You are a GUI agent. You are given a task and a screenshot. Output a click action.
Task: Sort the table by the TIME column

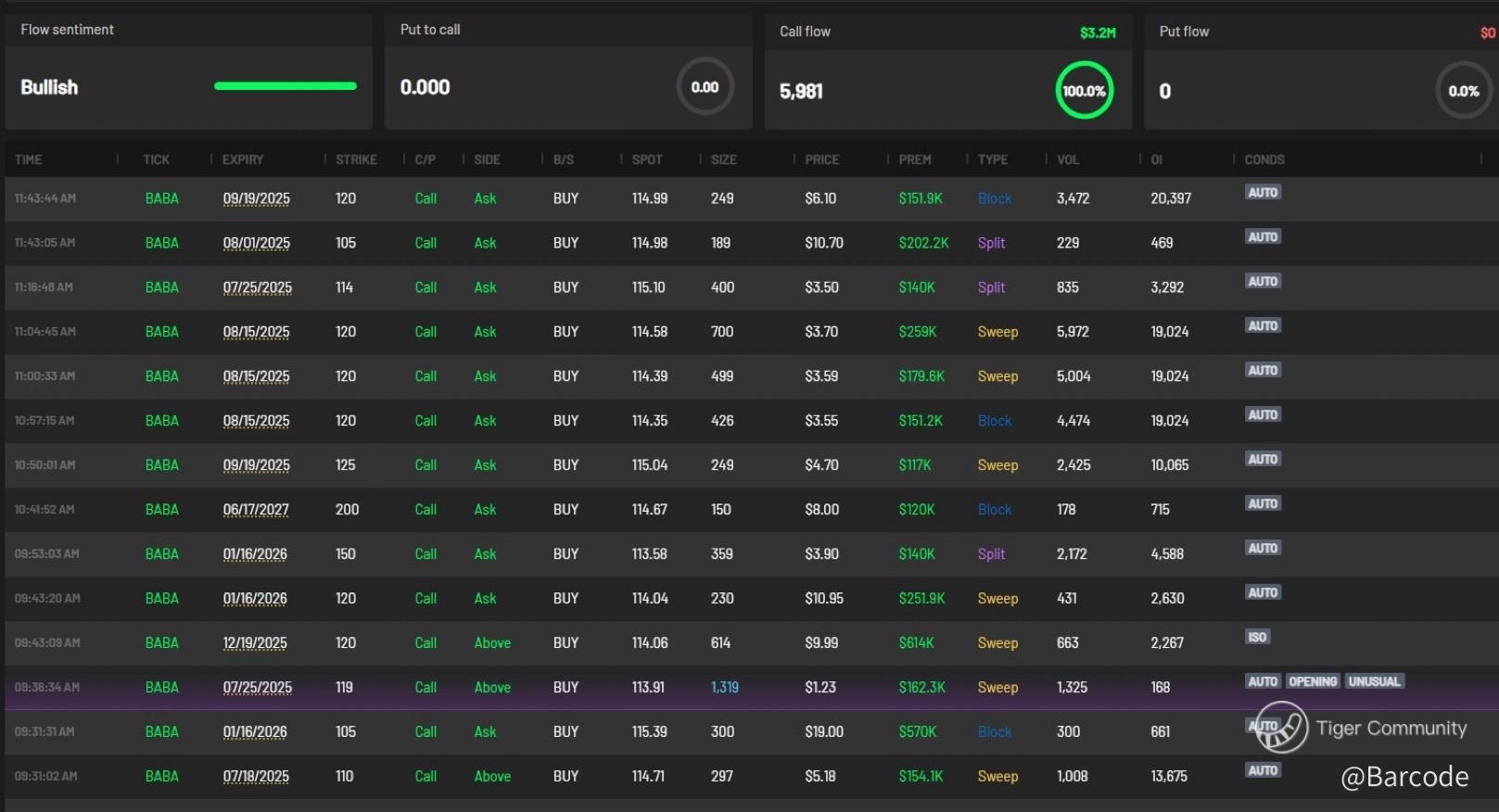coord(29,159)
